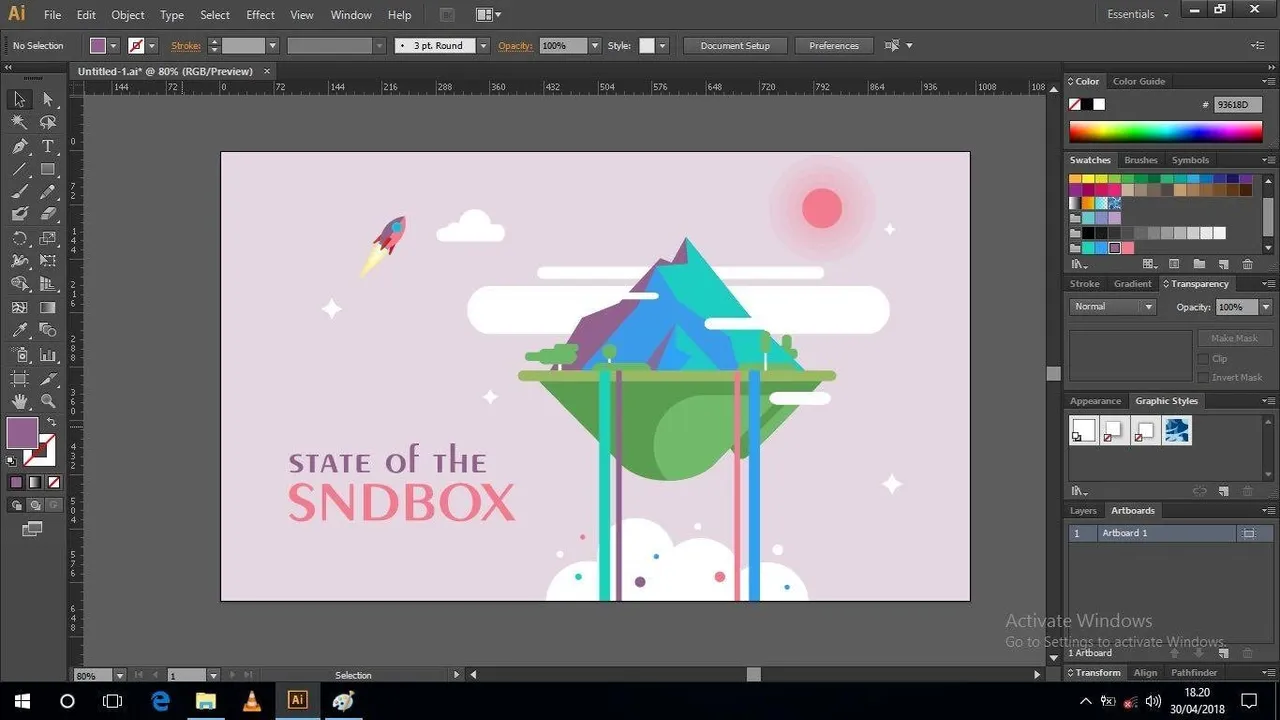The width and height of the screenshot is (1280, 720).
Task: Pick the Shape Builder tool
Action: coord(19,284)
